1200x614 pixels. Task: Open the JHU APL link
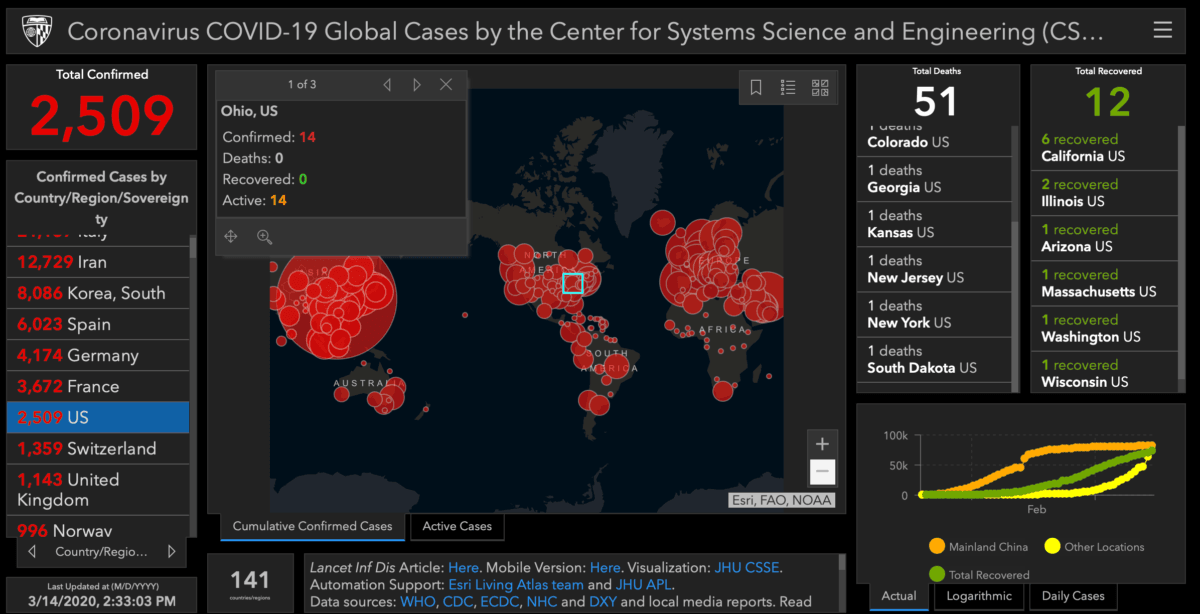(x=645, y=584)
